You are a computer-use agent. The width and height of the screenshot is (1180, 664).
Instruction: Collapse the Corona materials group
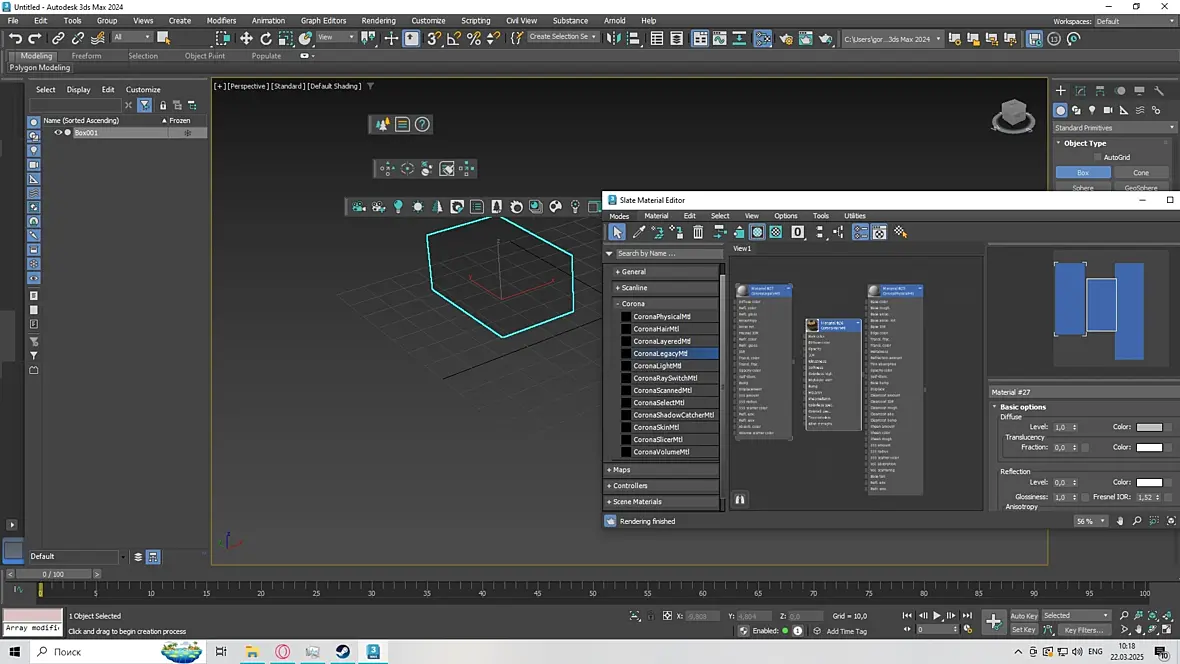pos(632,303)
